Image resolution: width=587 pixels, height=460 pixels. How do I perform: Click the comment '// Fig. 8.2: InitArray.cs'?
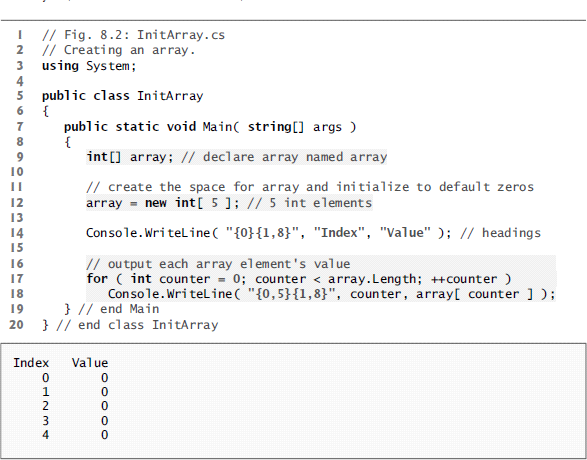(x=133, y=35)
